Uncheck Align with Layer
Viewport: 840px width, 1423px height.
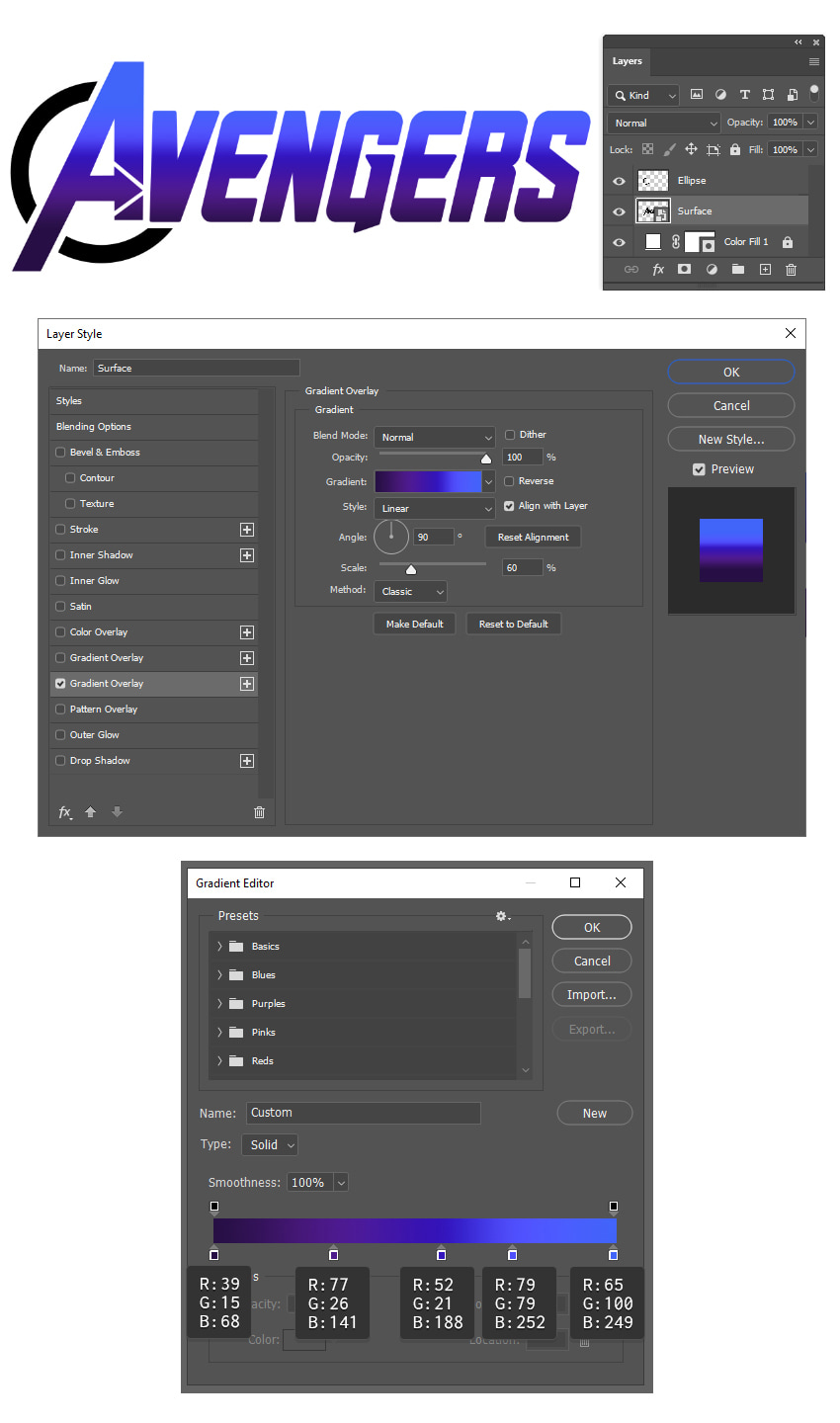509,506
